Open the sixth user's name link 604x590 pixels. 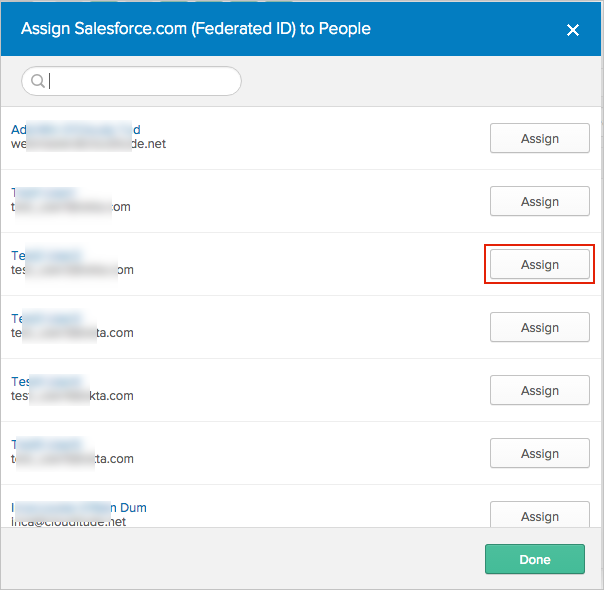coord(45,444)
